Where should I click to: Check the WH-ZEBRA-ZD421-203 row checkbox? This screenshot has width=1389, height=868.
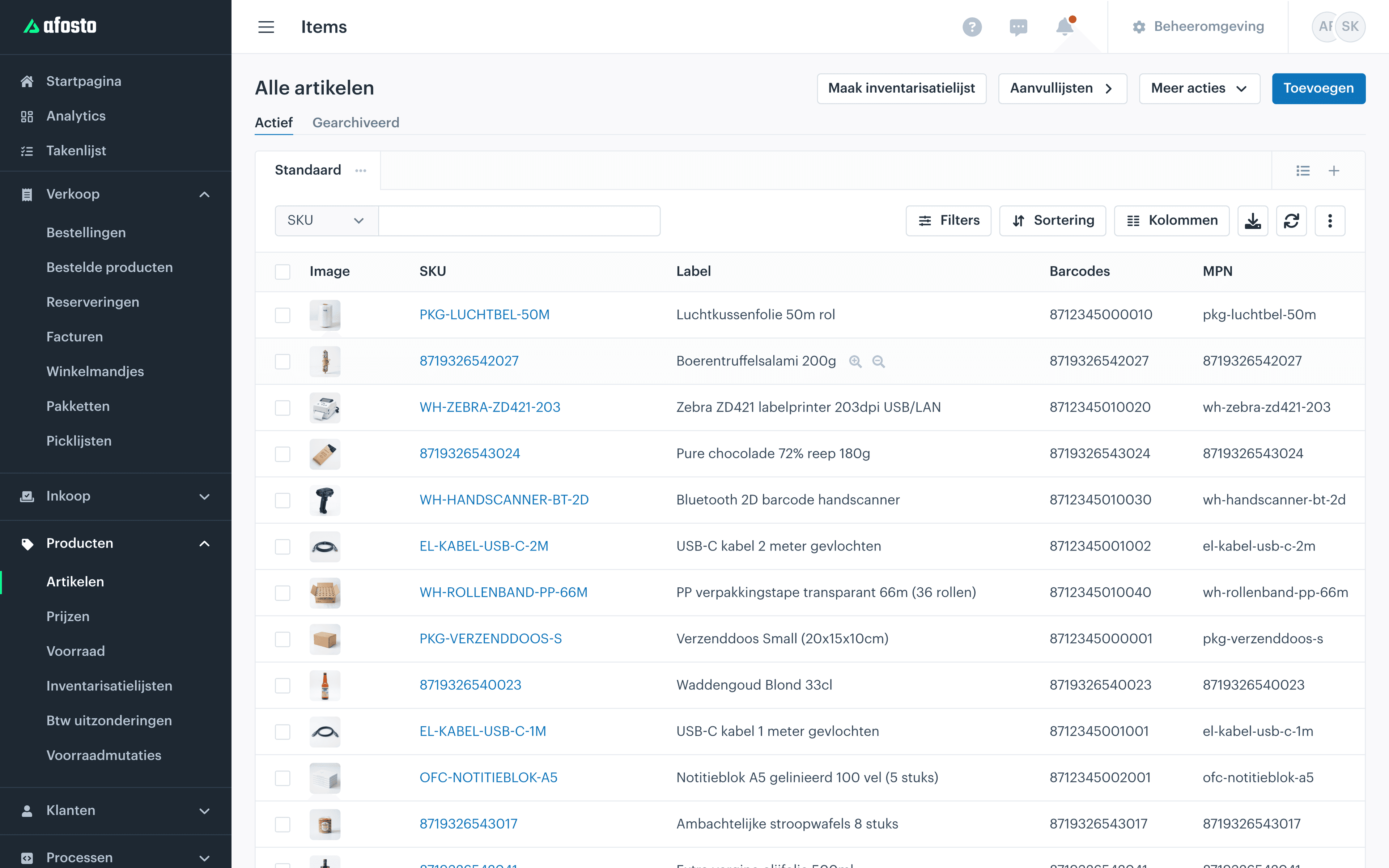(x=283, y=408)
